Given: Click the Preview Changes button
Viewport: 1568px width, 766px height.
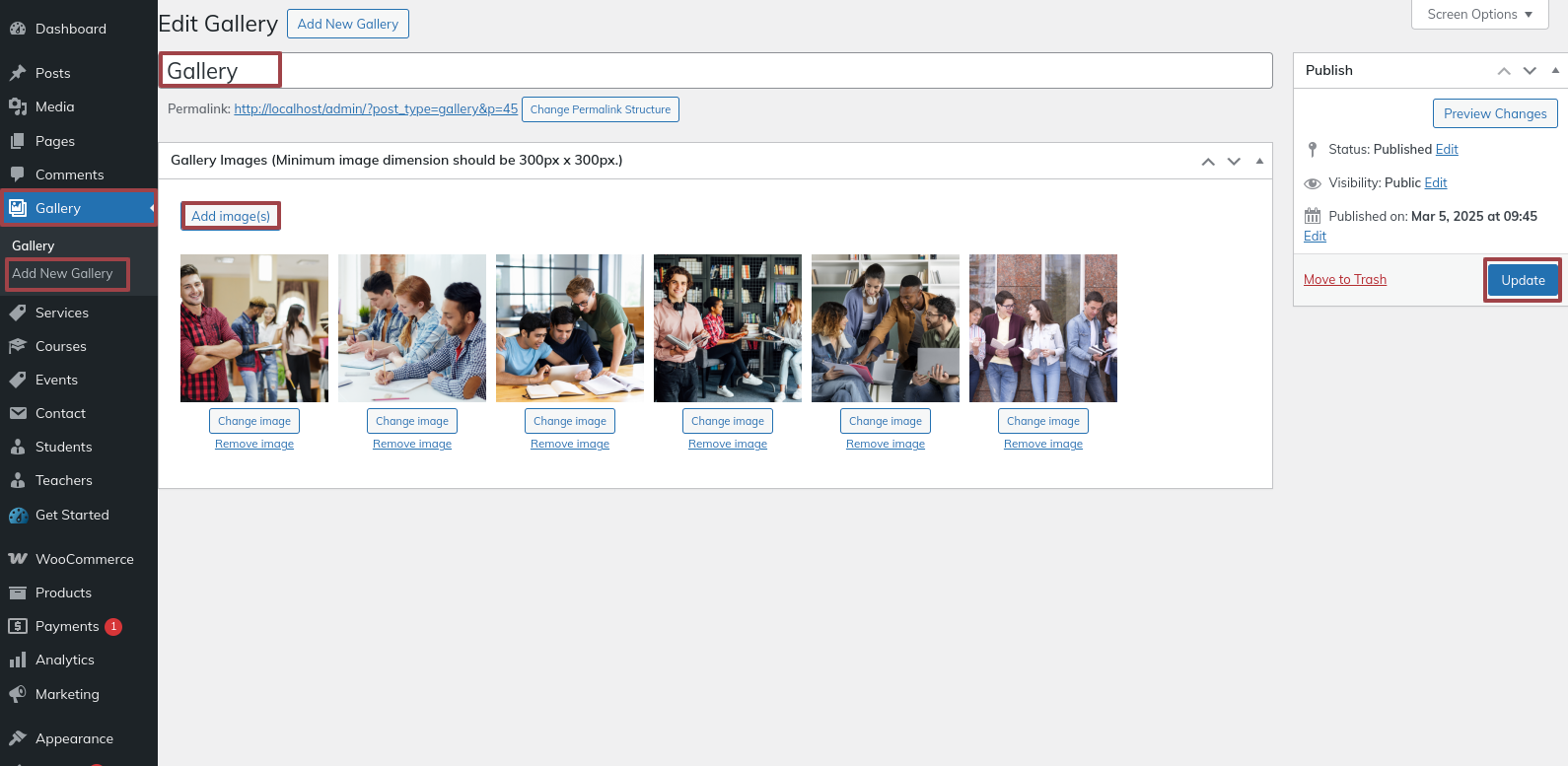Looking at the screenshot, I should (x=1495, y=113).
